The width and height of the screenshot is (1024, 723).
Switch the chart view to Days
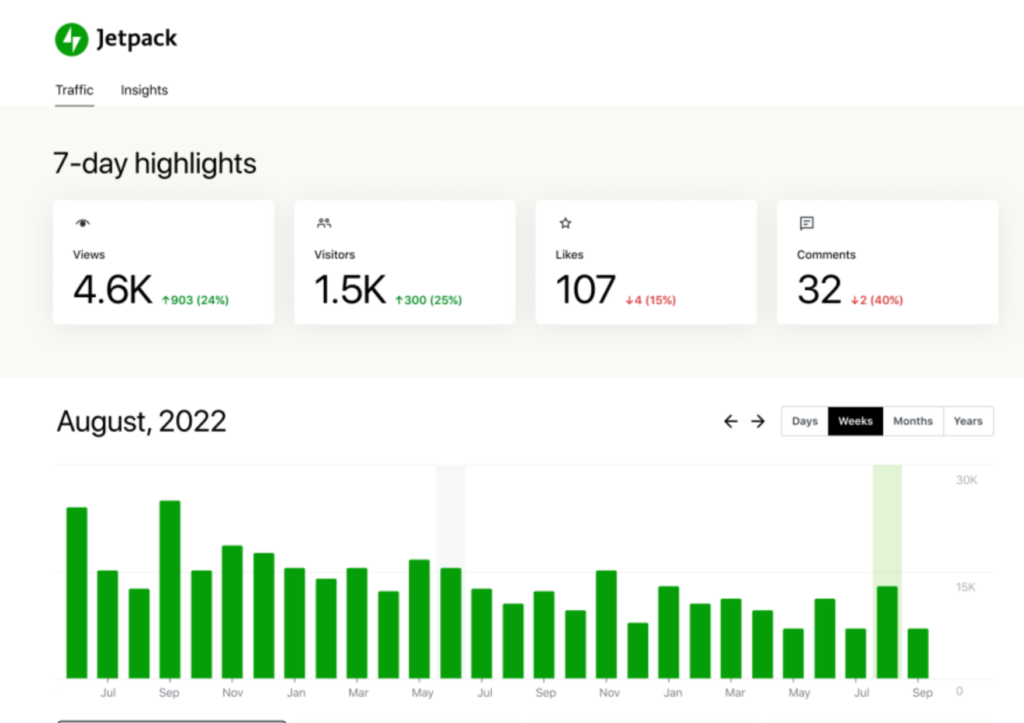(x=804, y=421)
